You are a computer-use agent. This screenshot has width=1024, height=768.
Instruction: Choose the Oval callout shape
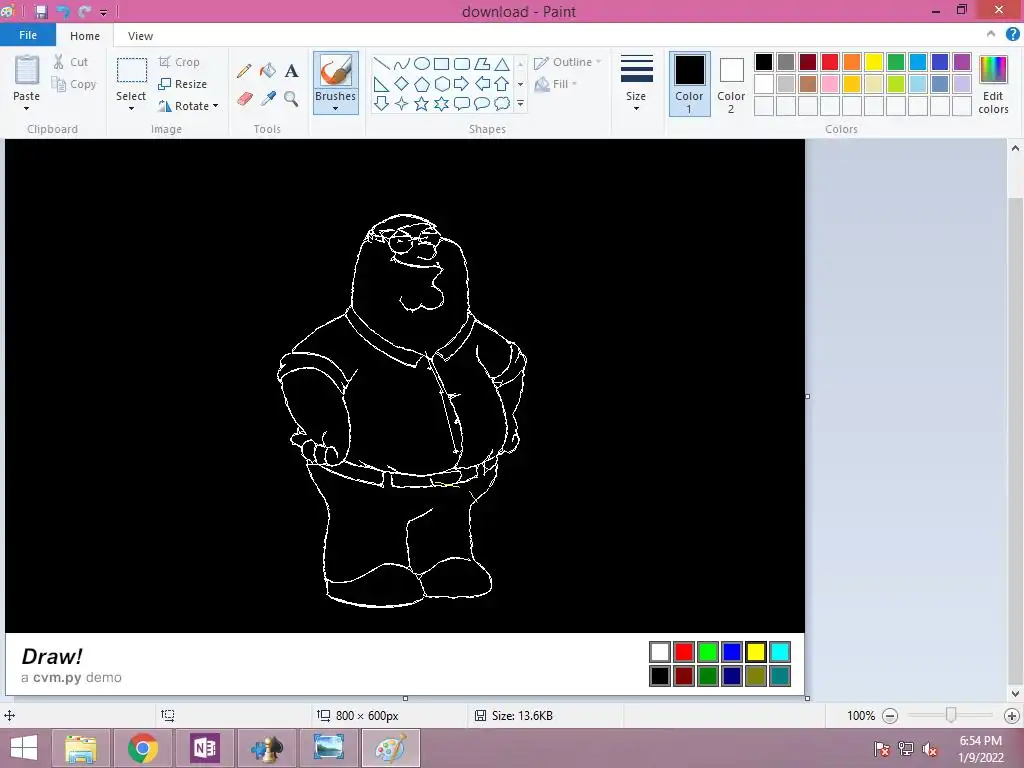[x=482, y=103]
